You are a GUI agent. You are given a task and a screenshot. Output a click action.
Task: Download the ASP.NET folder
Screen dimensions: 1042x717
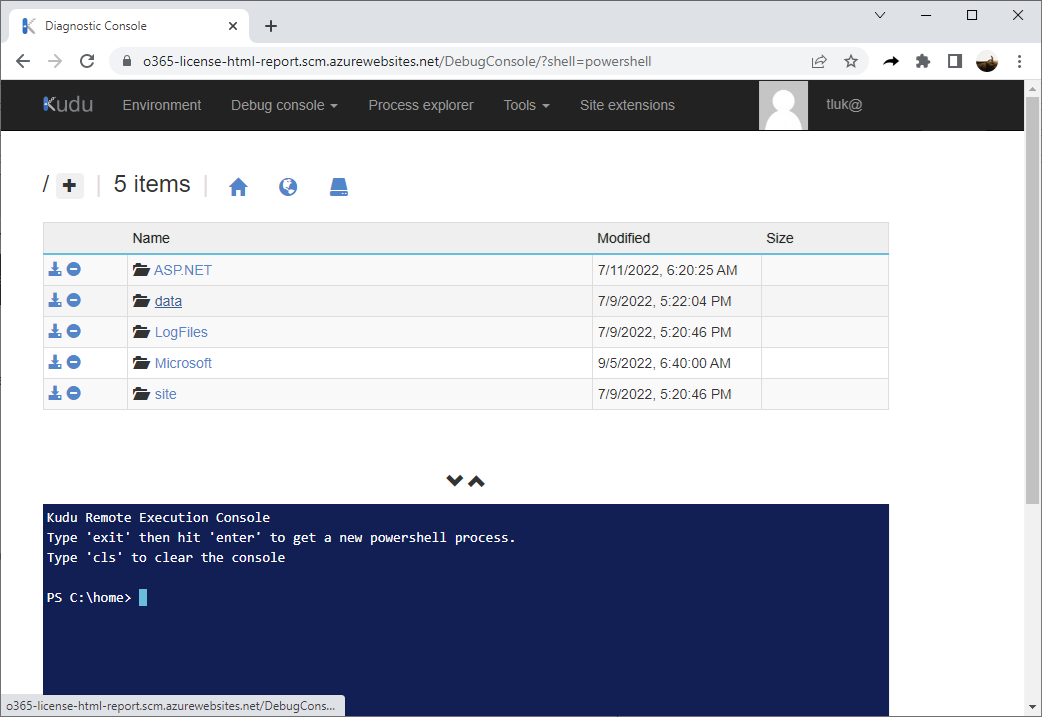[x=54, y=269]
